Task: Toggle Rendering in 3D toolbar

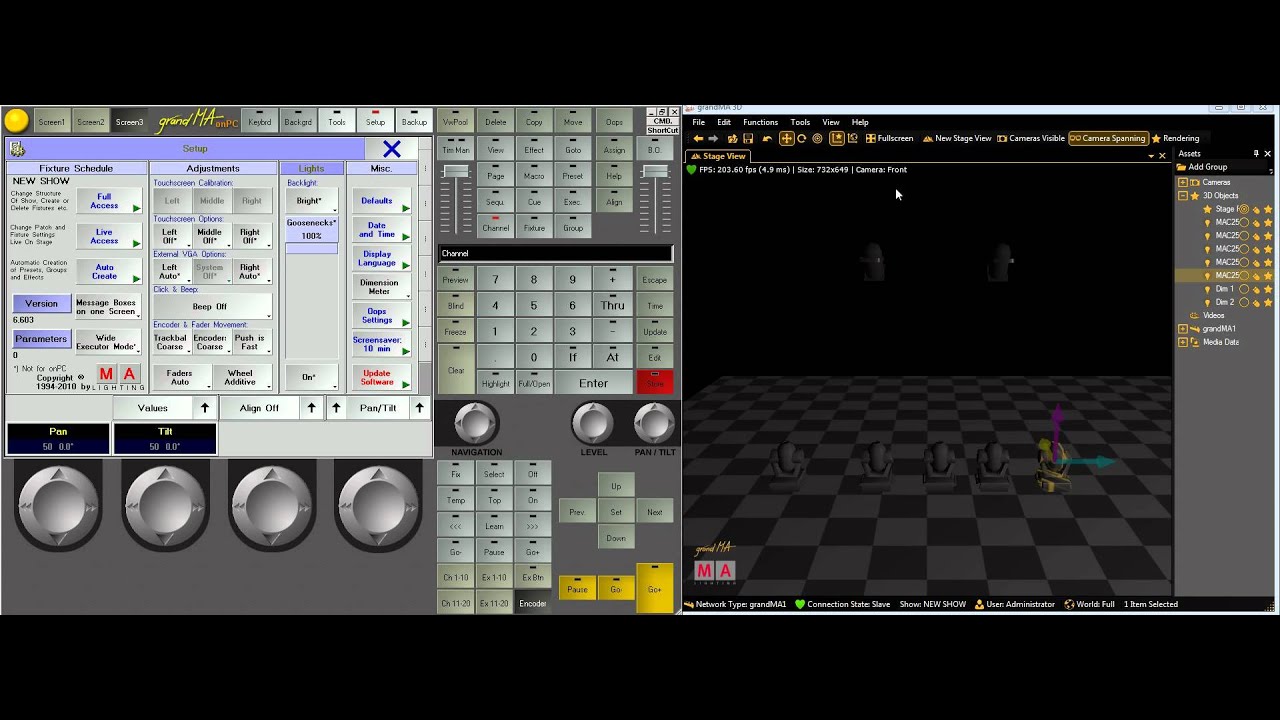Action: click(1175, 139)
